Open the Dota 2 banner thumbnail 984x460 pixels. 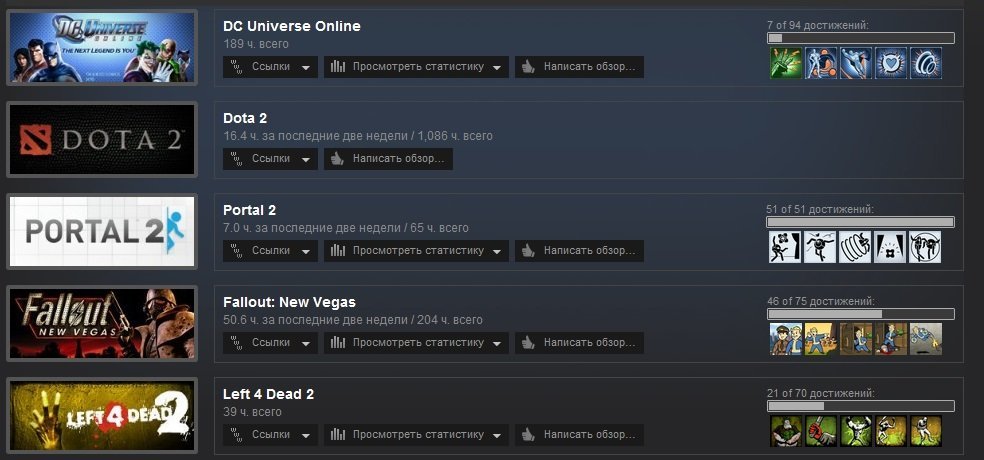click(102, 139)
